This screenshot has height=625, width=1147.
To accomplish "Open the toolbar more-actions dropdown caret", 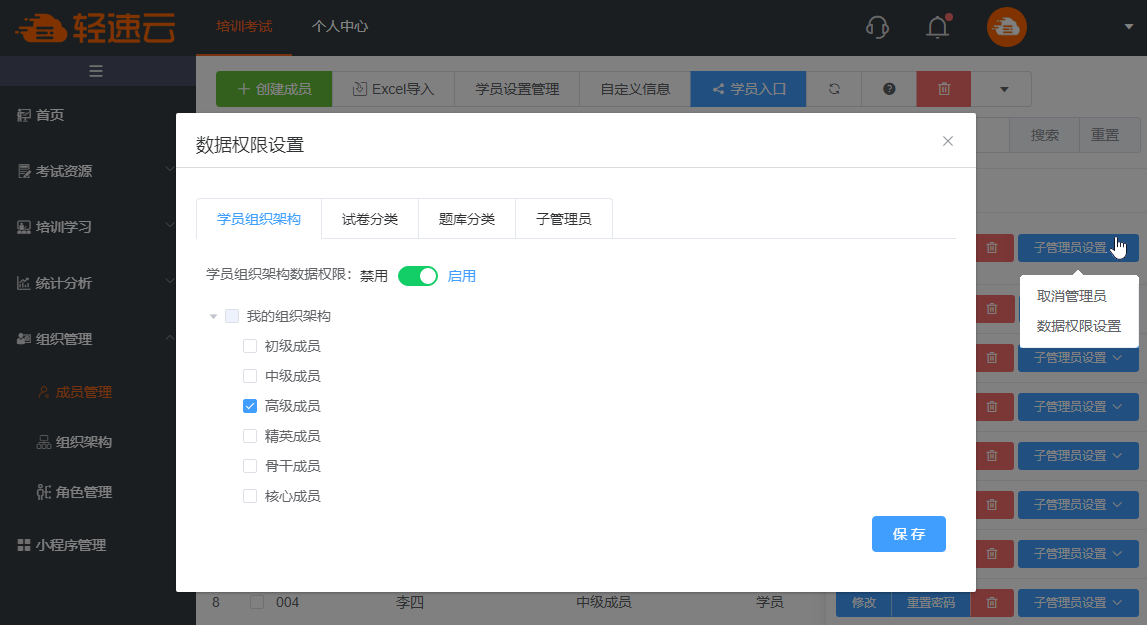I will click(x=1002, y=89).
